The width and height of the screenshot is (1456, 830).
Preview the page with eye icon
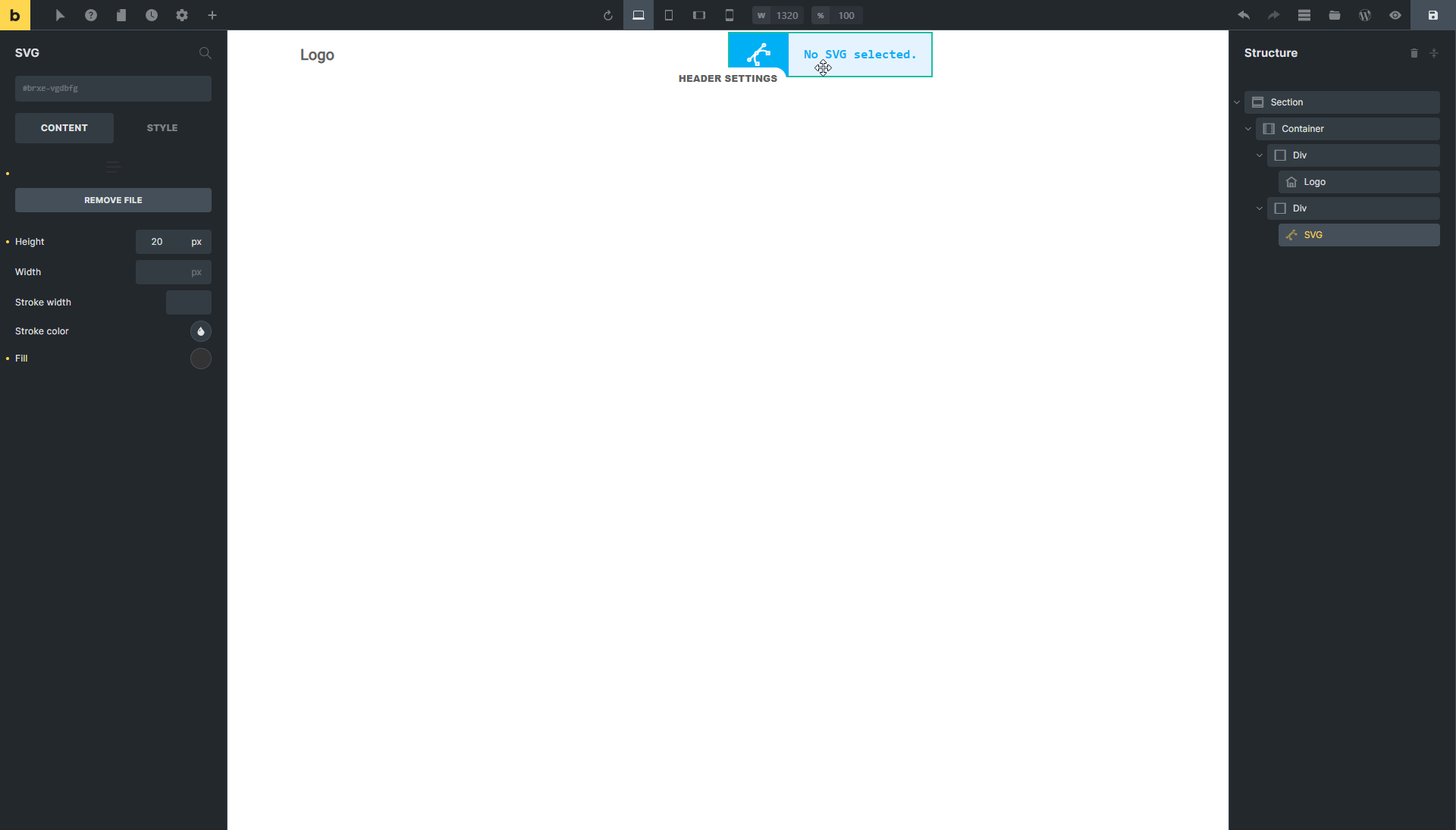pyautogui.click(x=1395, y=15)
